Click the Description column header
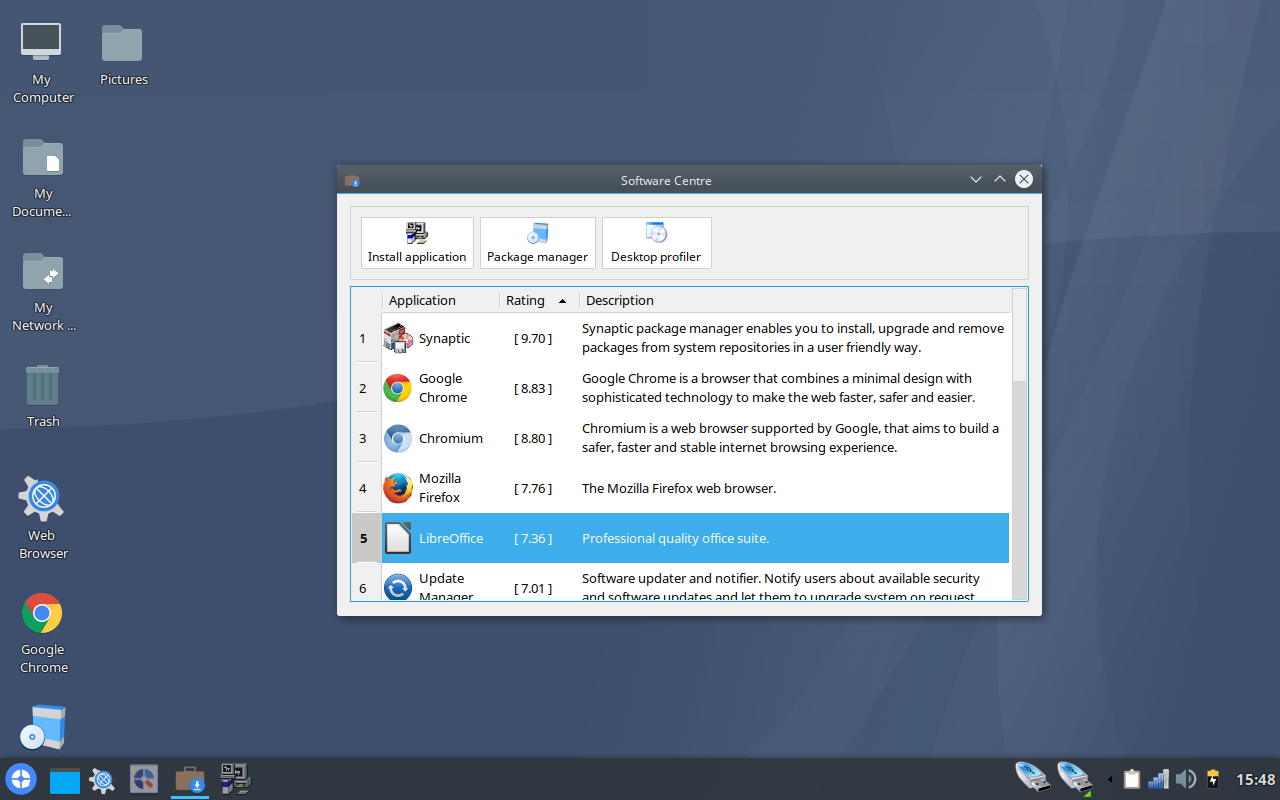This screenshot has height=800, width=1280. [620, 300]
